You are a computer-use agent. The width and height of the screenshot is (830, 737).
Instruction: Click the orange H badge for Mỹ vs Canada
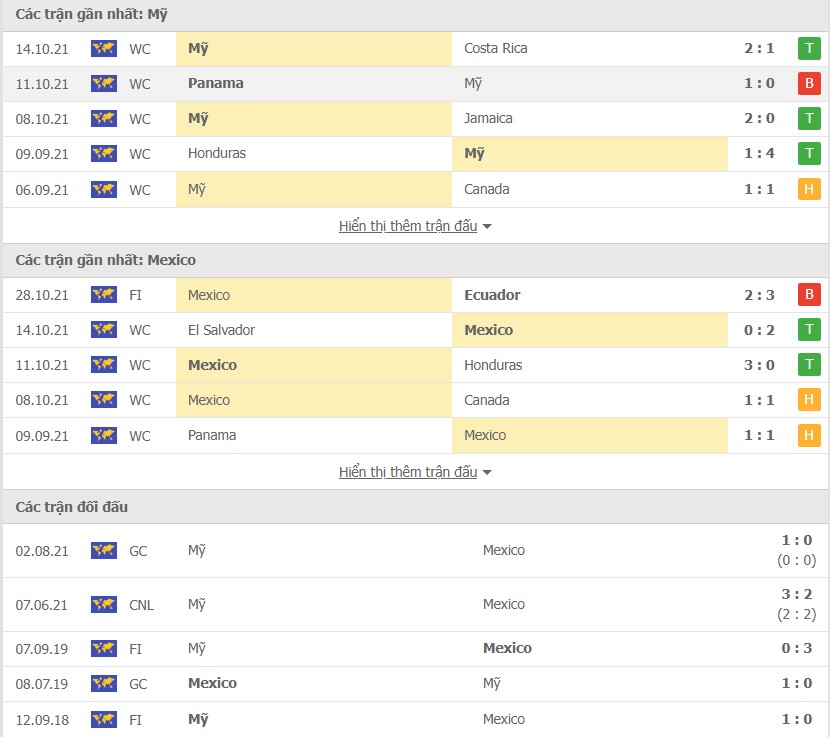[x=809, y=190]
